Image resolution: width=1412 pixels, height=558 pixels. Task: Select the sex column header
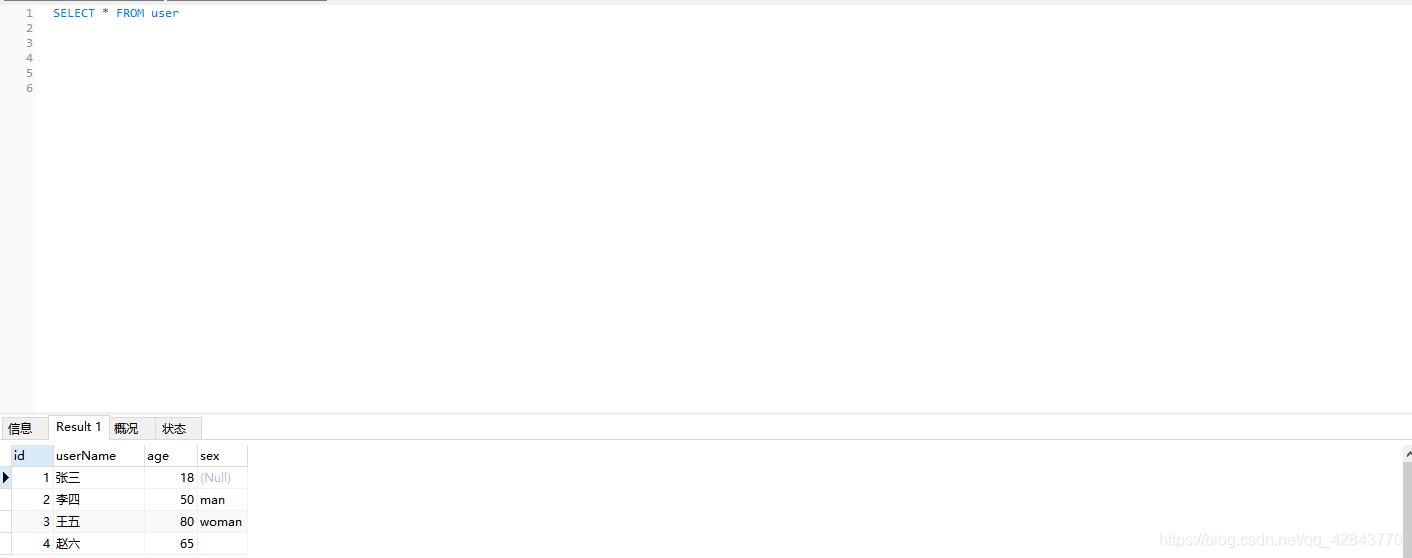[221, 456]
